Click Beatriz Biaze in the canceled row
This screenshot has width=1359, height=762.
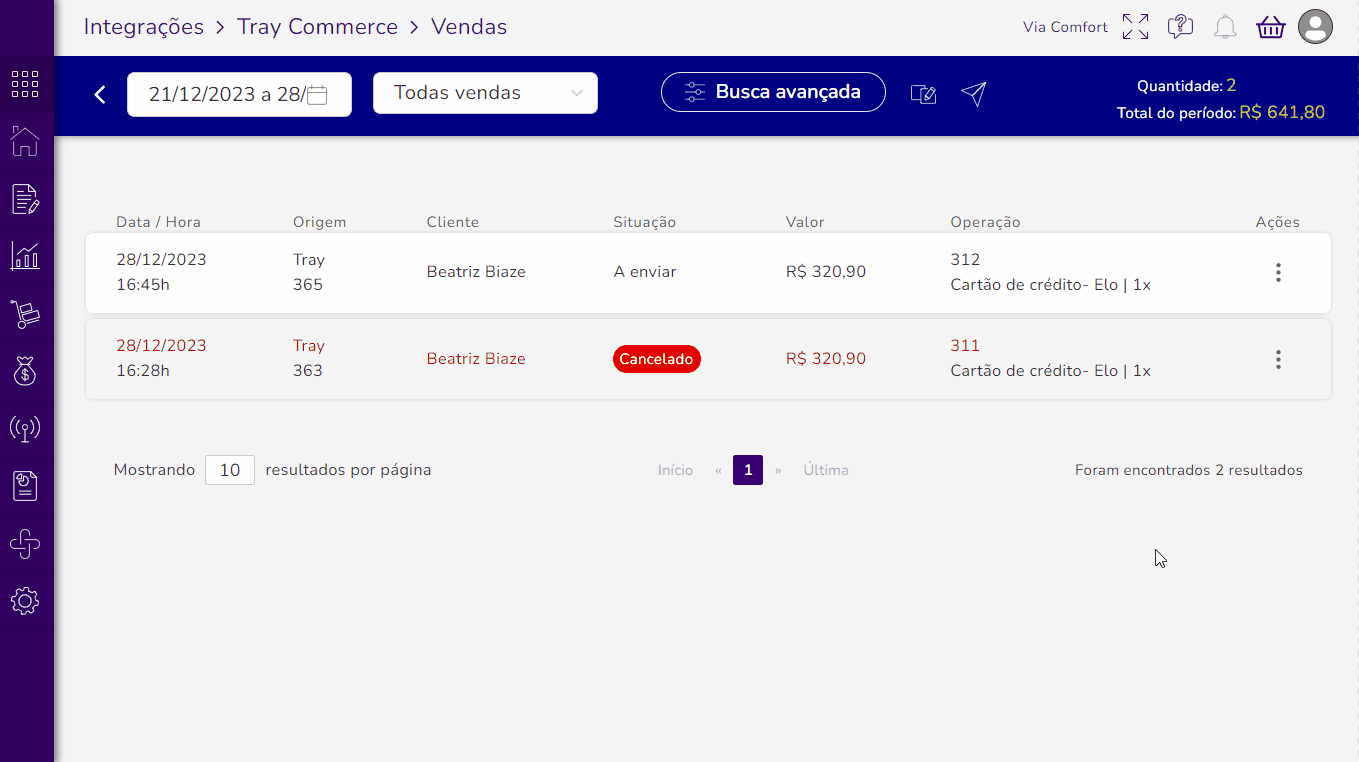click(476, 359)
